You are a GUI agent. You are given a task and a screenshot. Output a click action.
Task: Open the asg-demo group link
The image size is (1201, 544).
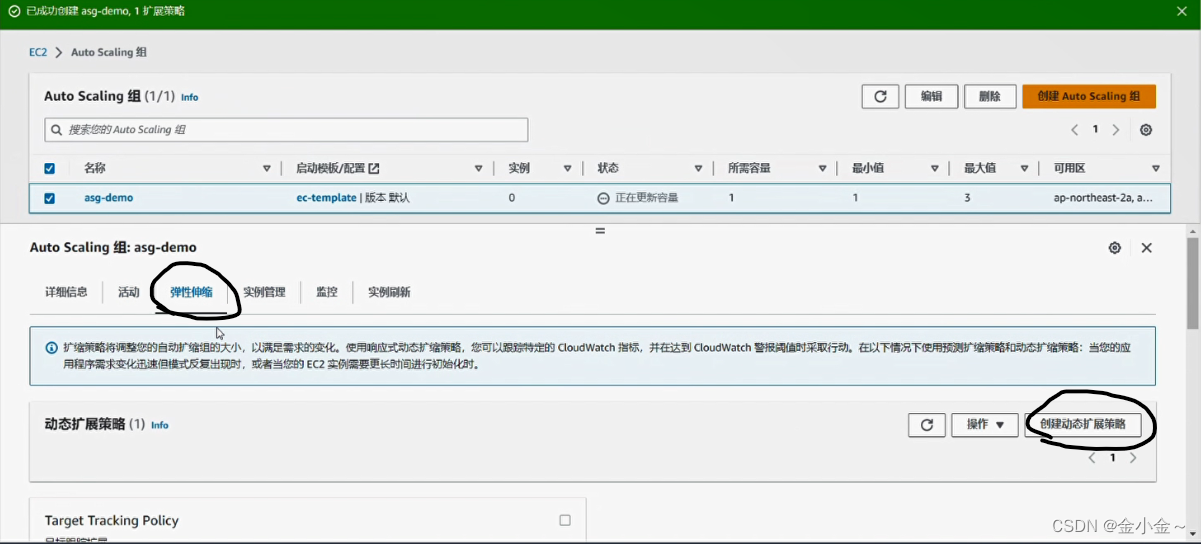point(108,198)
